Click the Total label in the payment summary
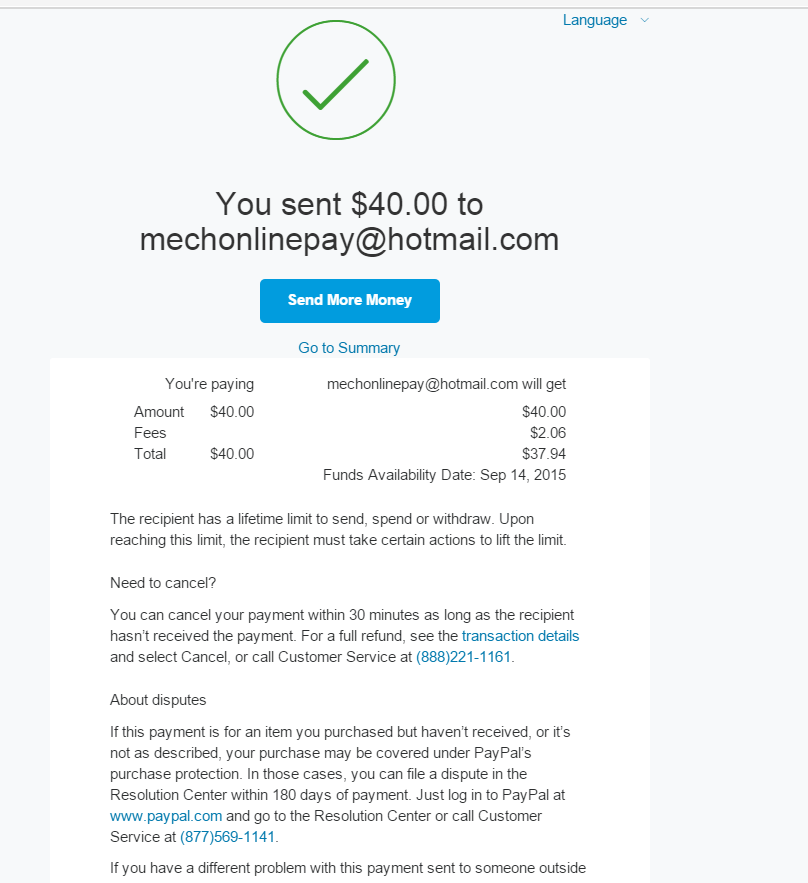This screenshot has width=808, height=883. (150, 454)
